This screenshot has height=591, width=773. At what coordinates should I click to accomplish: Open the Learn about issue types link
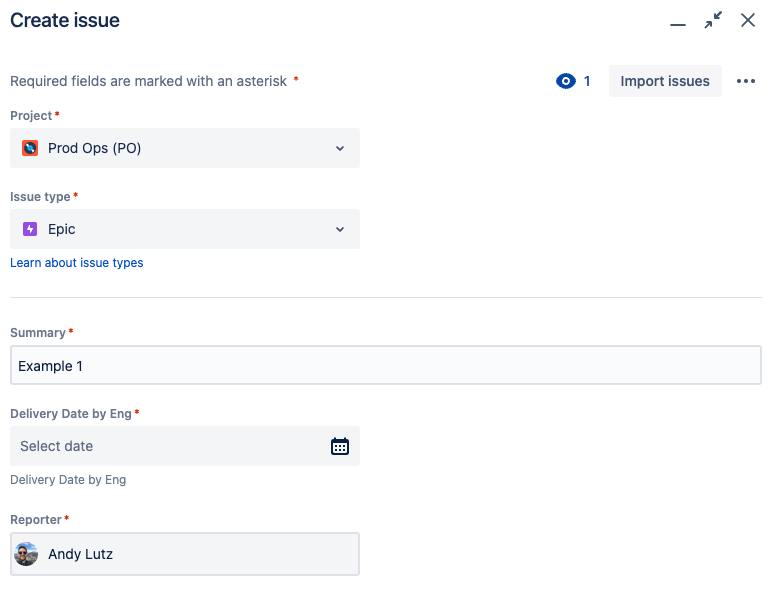pos(77,263)
